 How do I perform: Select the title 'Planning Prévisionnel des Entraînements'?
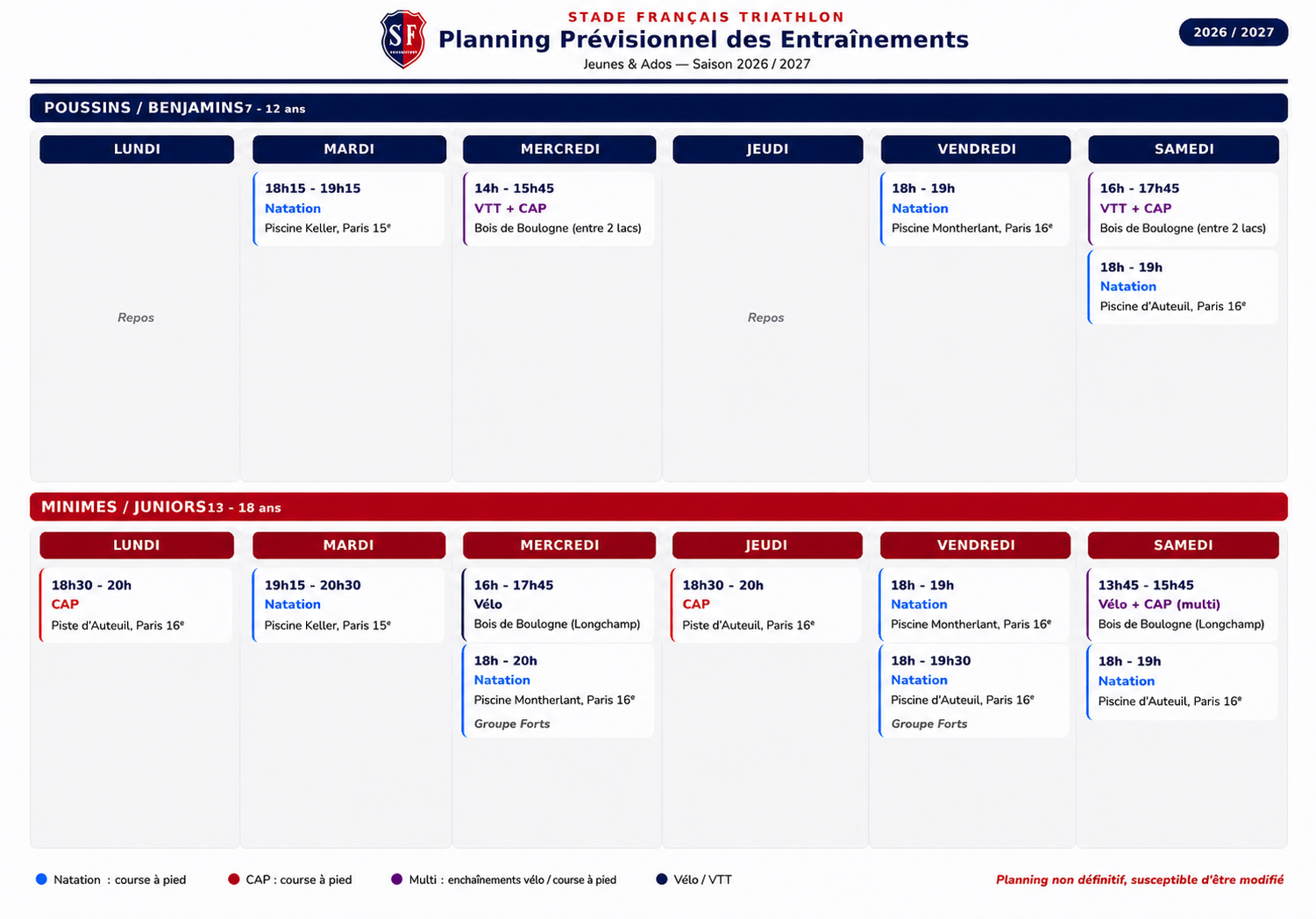pos(703,39)
